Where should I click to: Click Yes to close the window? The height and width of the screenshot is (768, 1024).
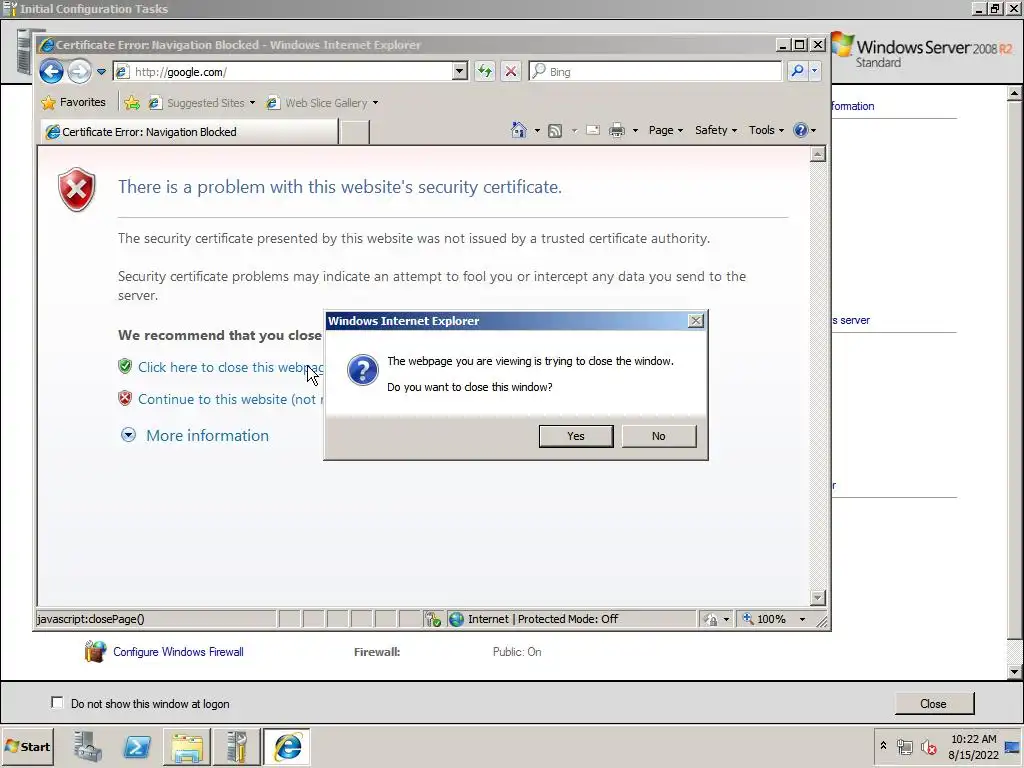[x=576, y=436]
